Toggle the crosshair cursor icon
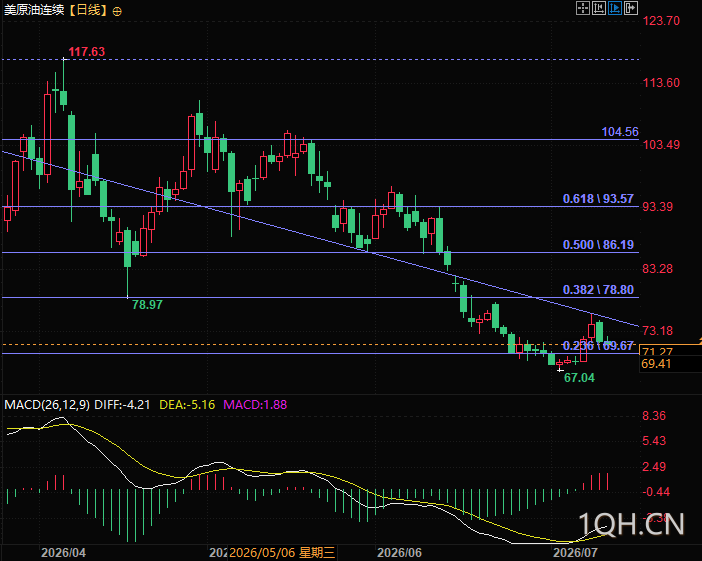 (x=582, y=8)
